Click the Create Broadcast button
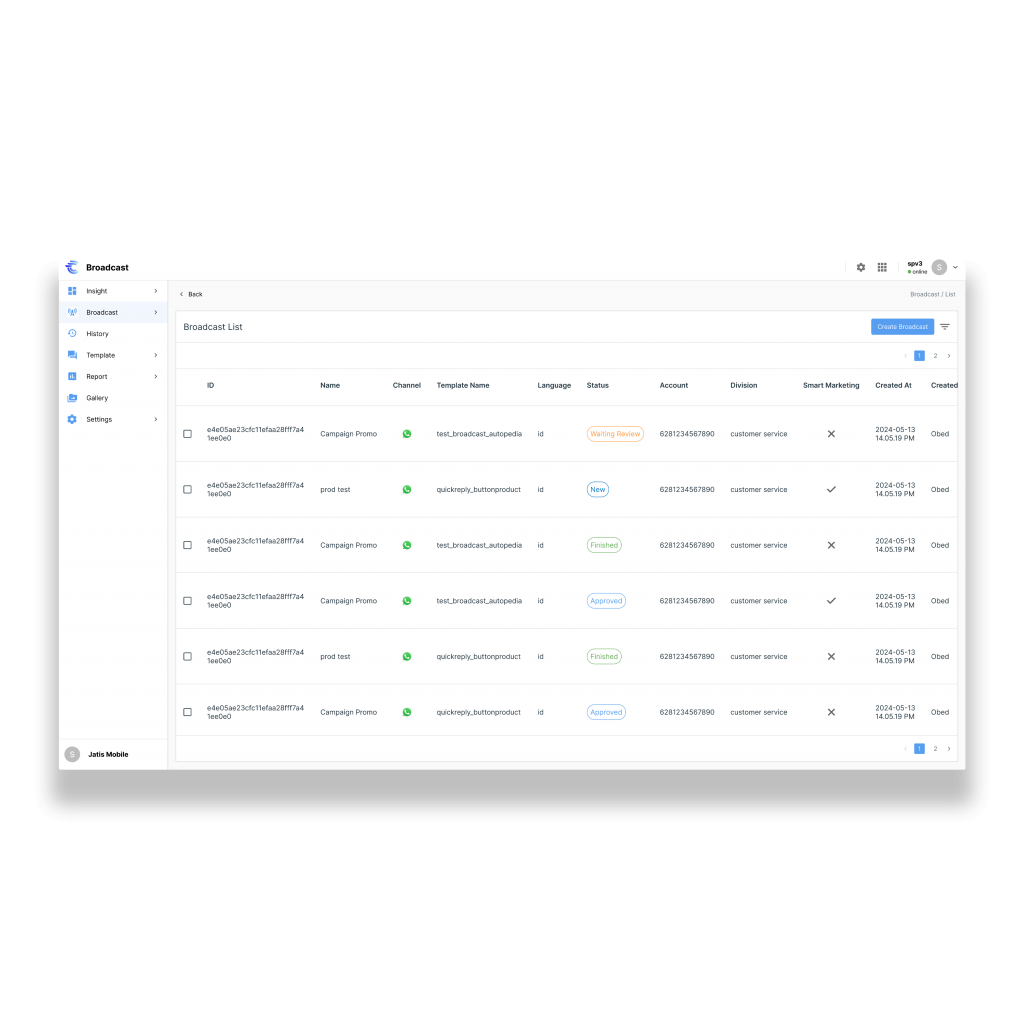The image size is (1024, 1024). point(902,327)
